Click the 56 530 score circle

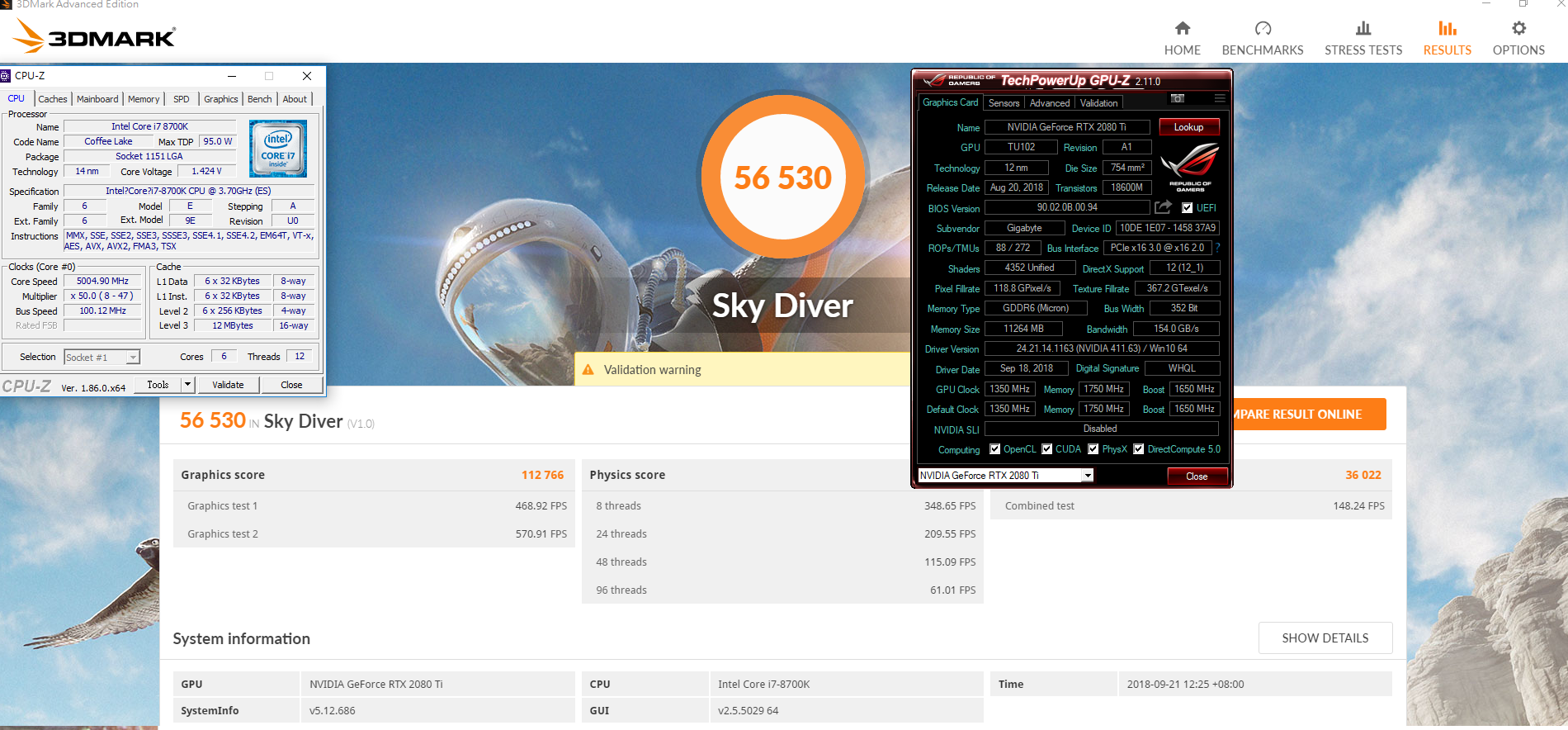[x=782, y=178]
